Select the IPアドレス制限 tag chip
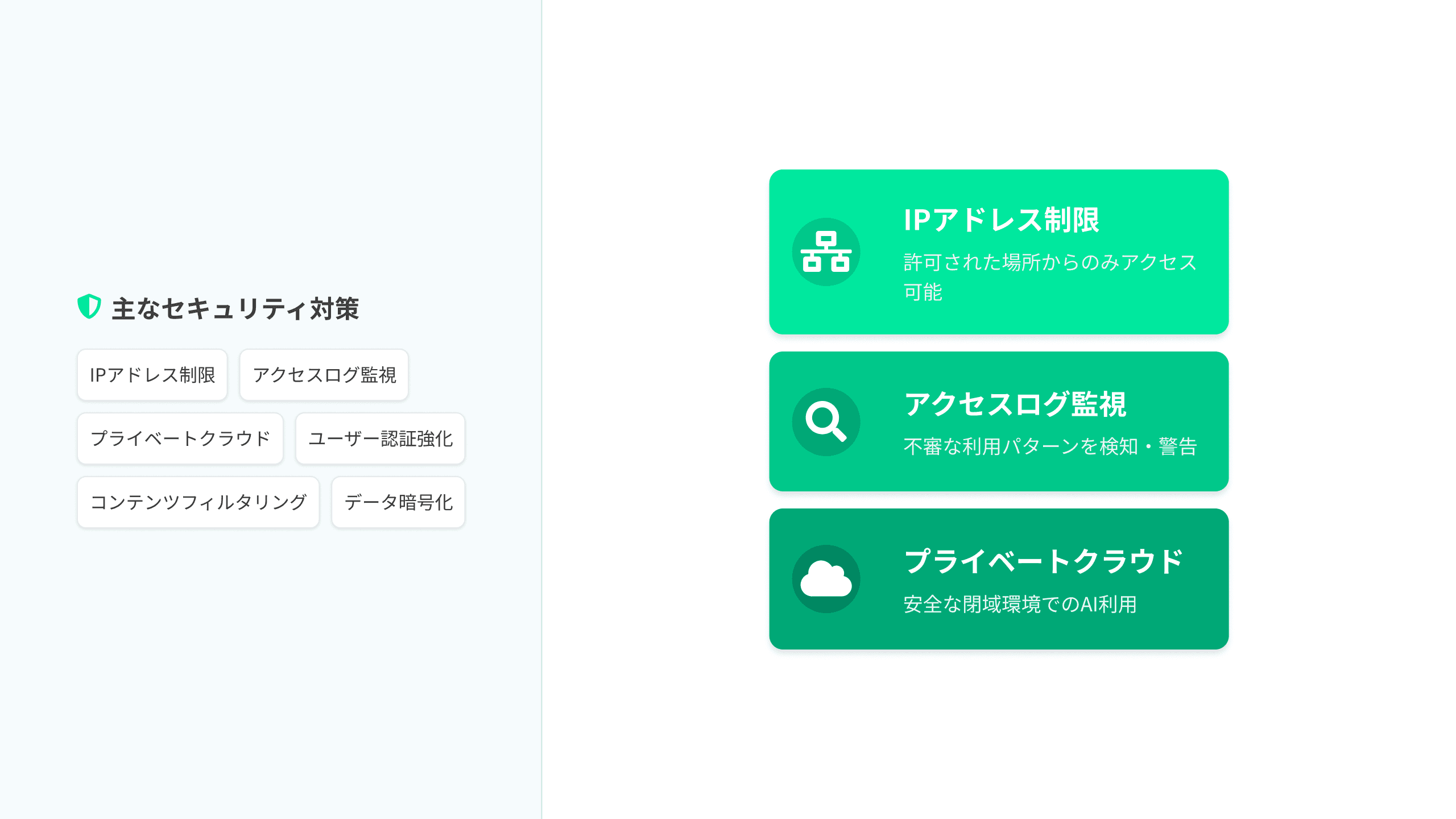The width and height of the screenshot is (1456, 819). [152, 375]
